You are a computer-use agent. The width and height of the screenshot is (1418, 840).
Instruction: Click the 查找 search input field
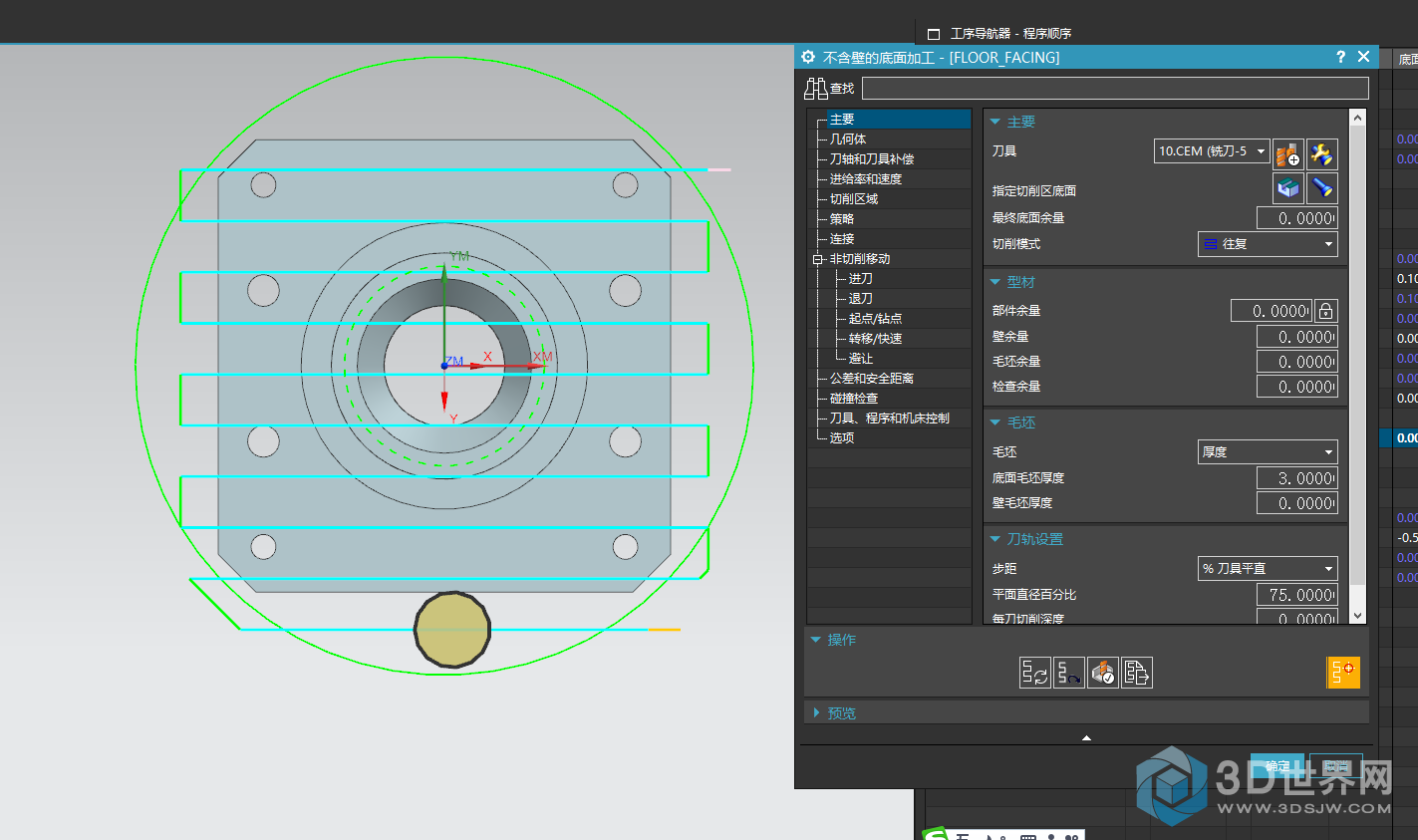tap(1115, 89)
